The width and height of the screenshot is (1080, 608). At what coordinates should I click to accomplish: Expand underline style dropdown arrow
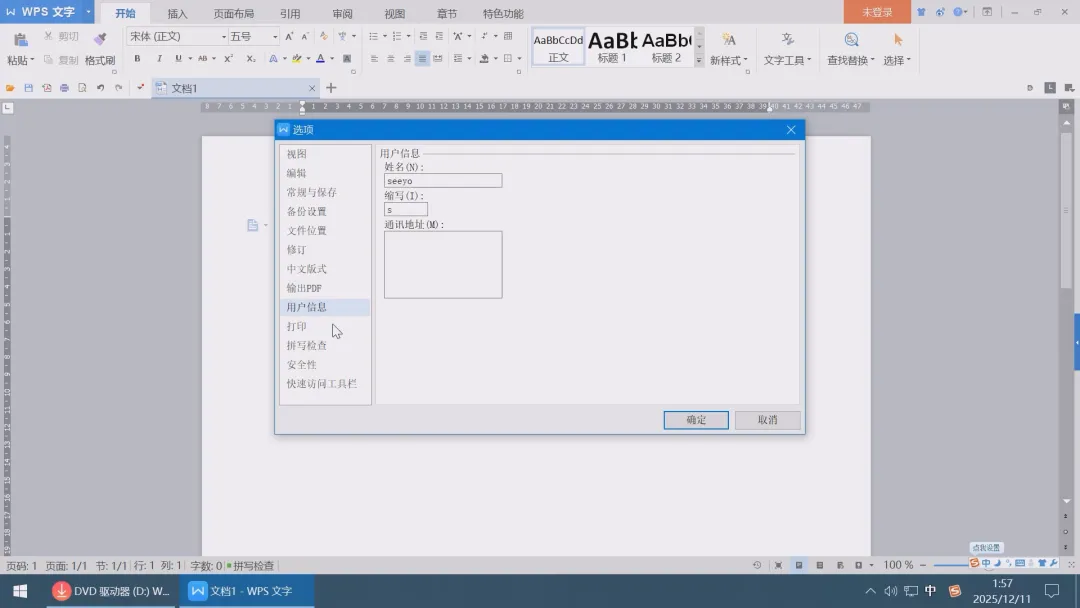190,59
